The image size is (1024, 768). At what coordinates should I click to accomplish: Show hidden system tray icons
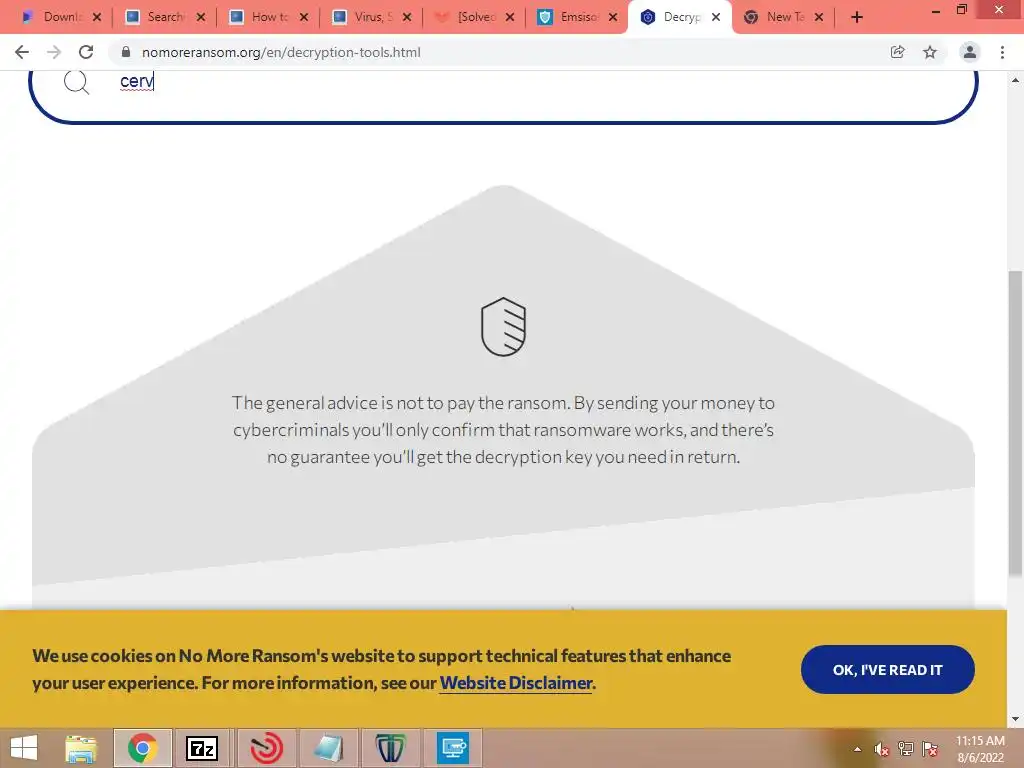(857, 749)
